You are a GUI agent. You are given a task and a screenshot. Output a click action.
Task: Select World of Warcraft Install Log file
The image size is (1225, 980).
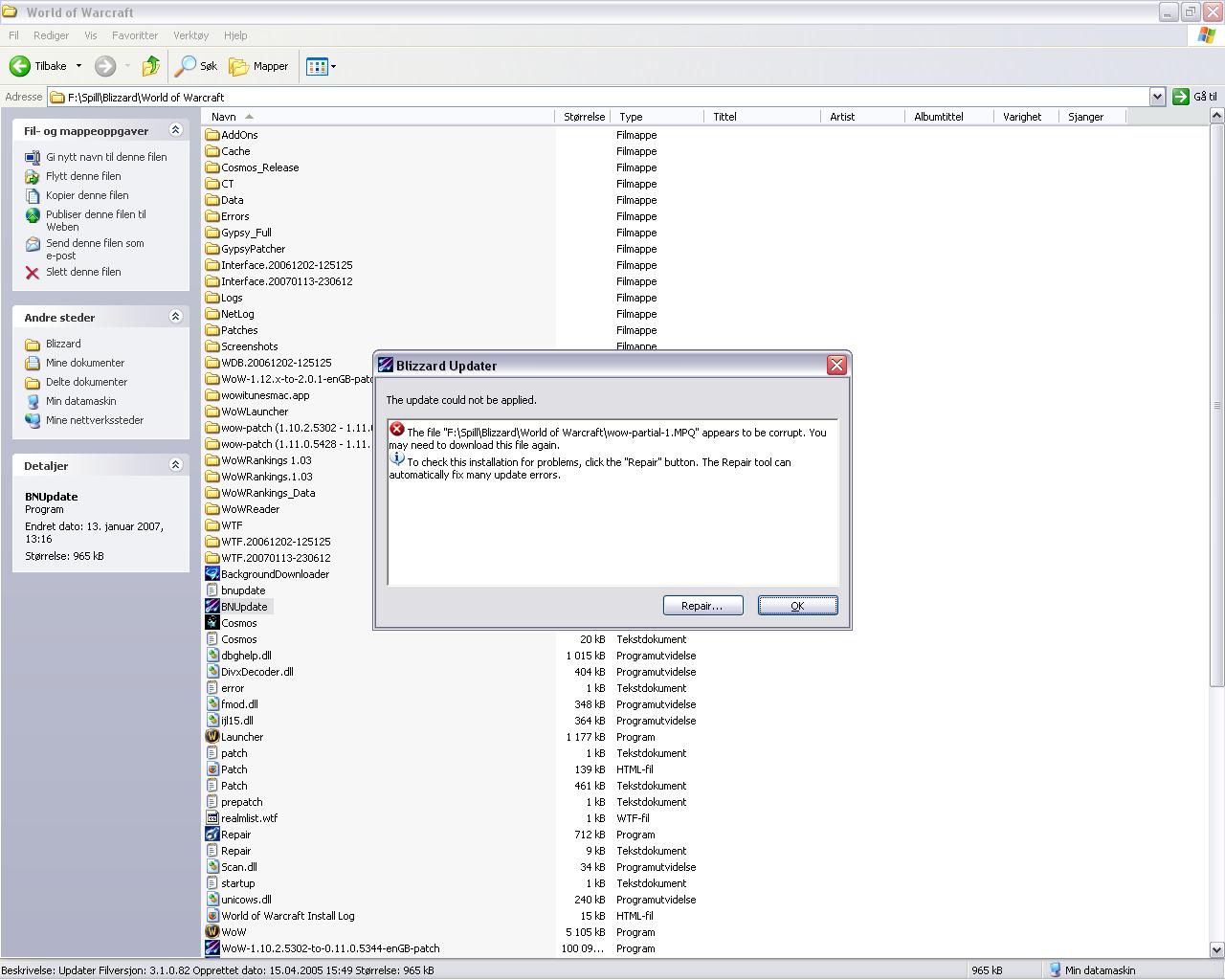[x=279, y=916]
